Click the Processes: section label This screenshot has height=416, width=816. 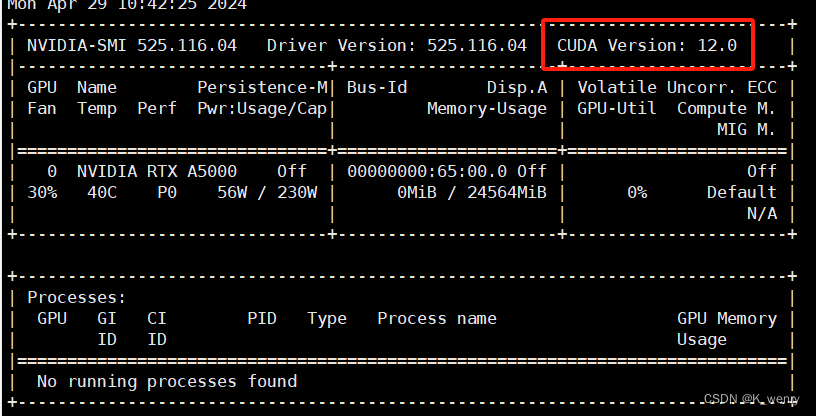point(77,297)
